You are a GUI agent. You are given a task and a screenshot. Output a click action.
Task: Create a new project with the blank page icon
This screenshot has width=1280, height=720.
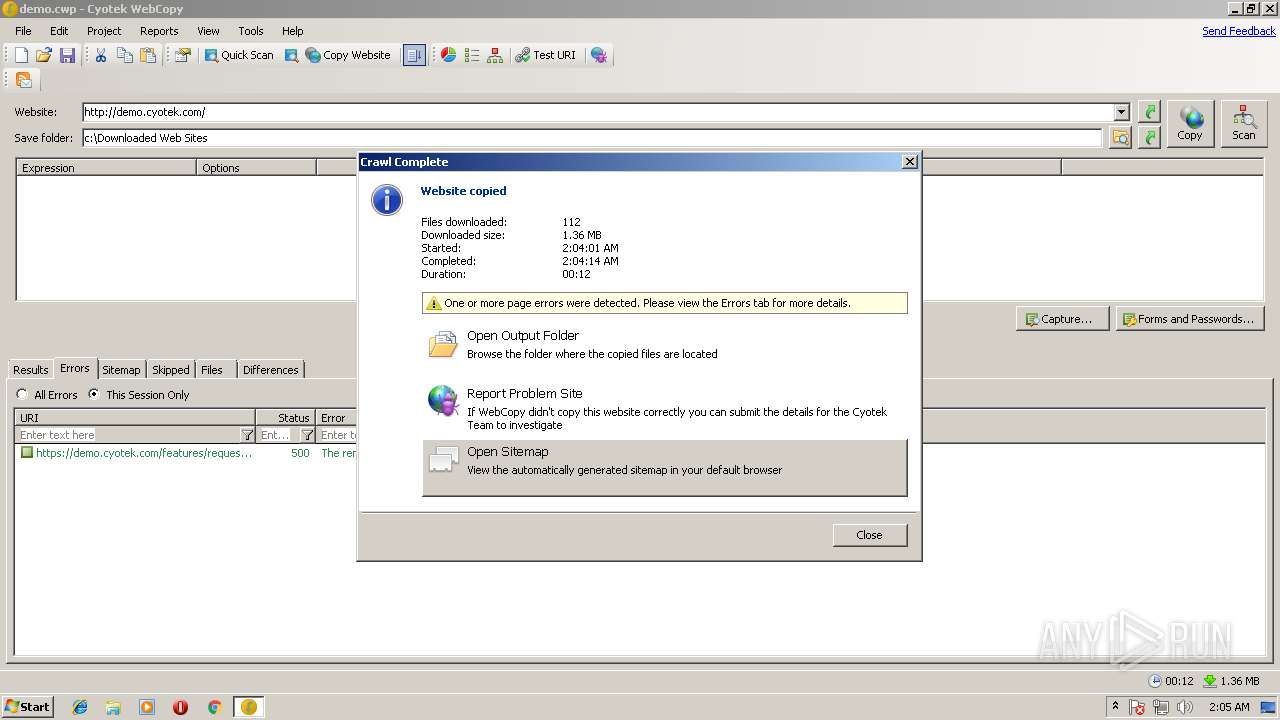[21, 55]
